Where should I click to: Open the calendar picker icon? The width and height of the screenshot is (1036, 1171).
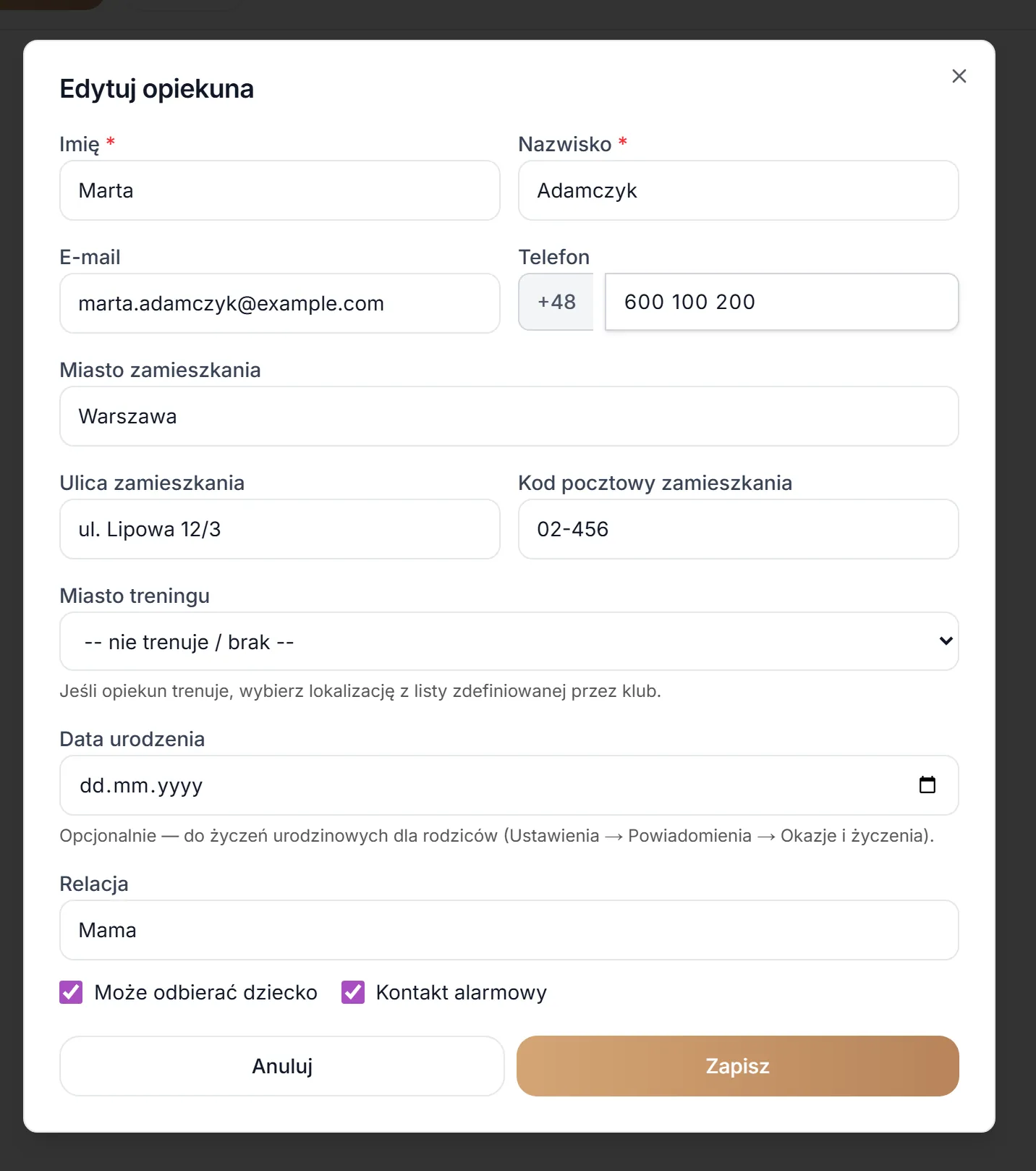click(927, 785)
